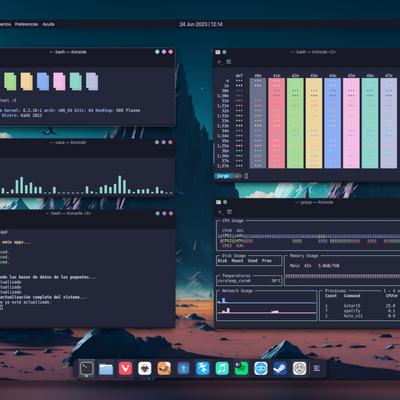This screenshot has height=400, width=400.
Task: Open the file manager folder icon in dock
Action: [x=106, y=369]
